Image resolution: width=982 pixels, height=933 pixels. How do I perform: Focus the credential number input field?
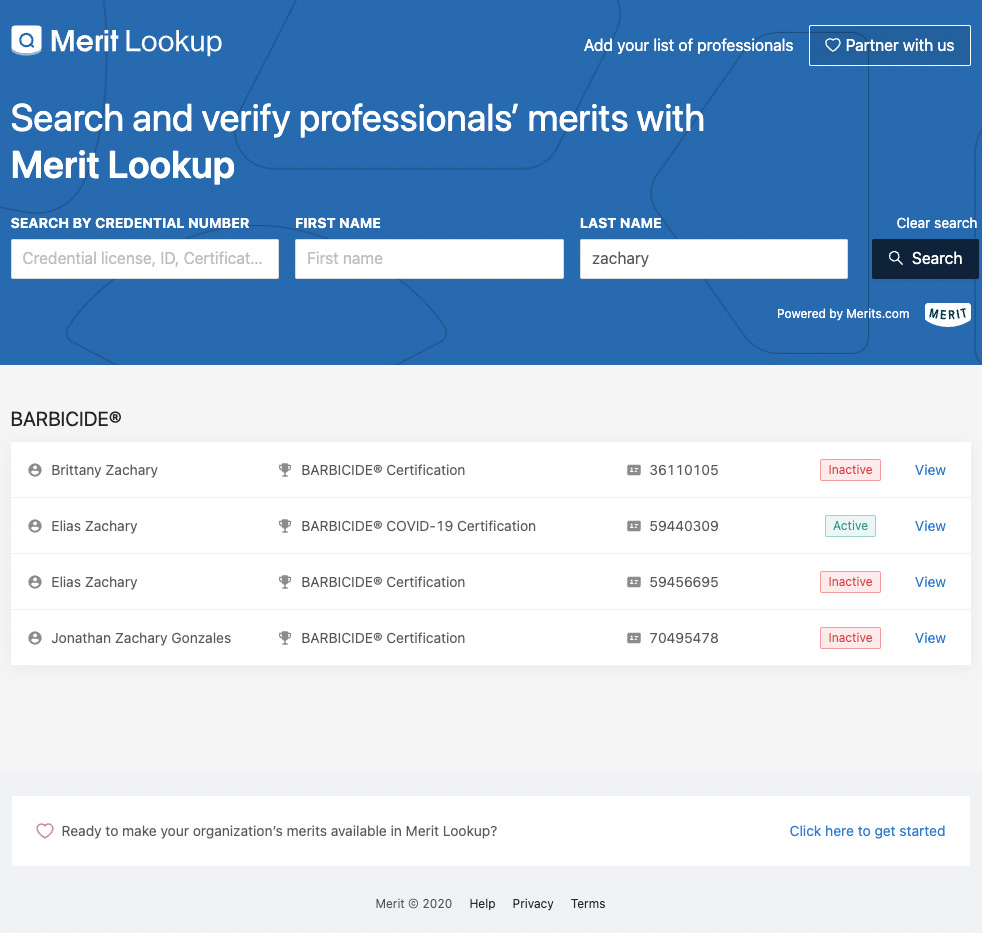(145, 259)
